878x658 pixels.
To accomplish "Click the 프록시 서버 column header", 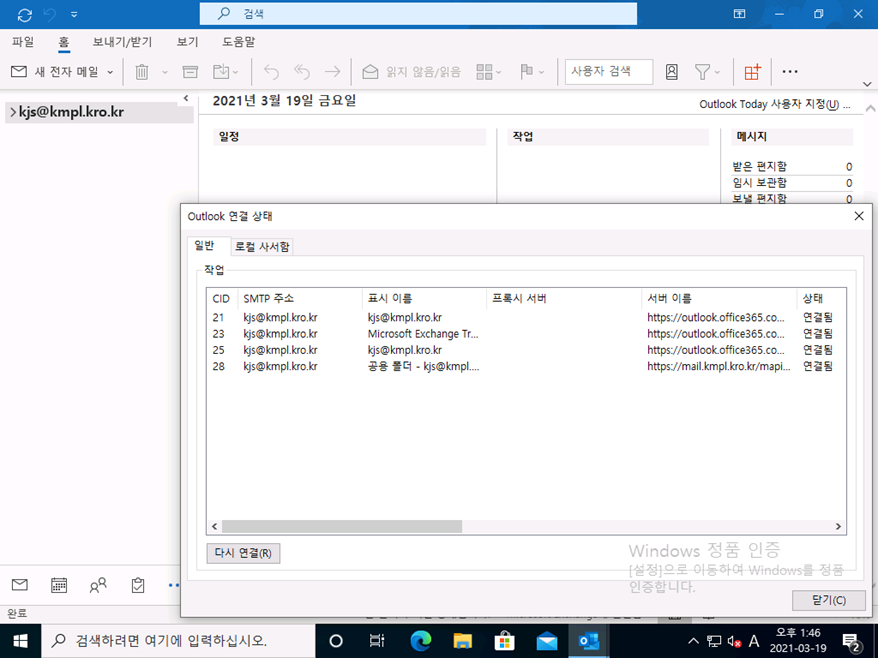I will (564, 298).
